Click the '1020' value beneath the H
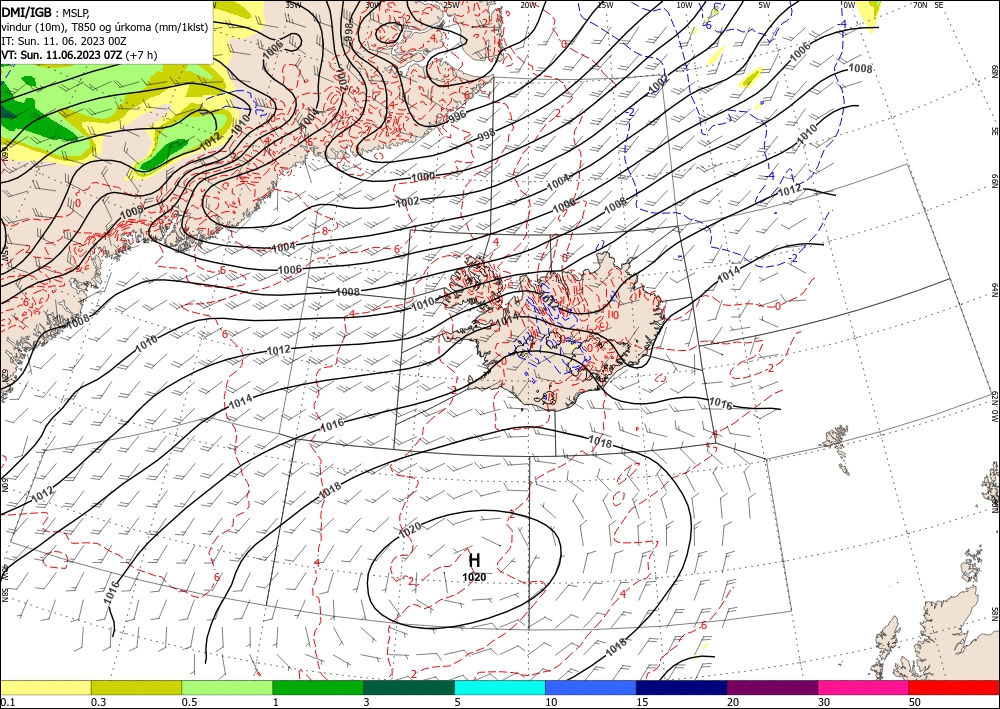 coord(474,578)
